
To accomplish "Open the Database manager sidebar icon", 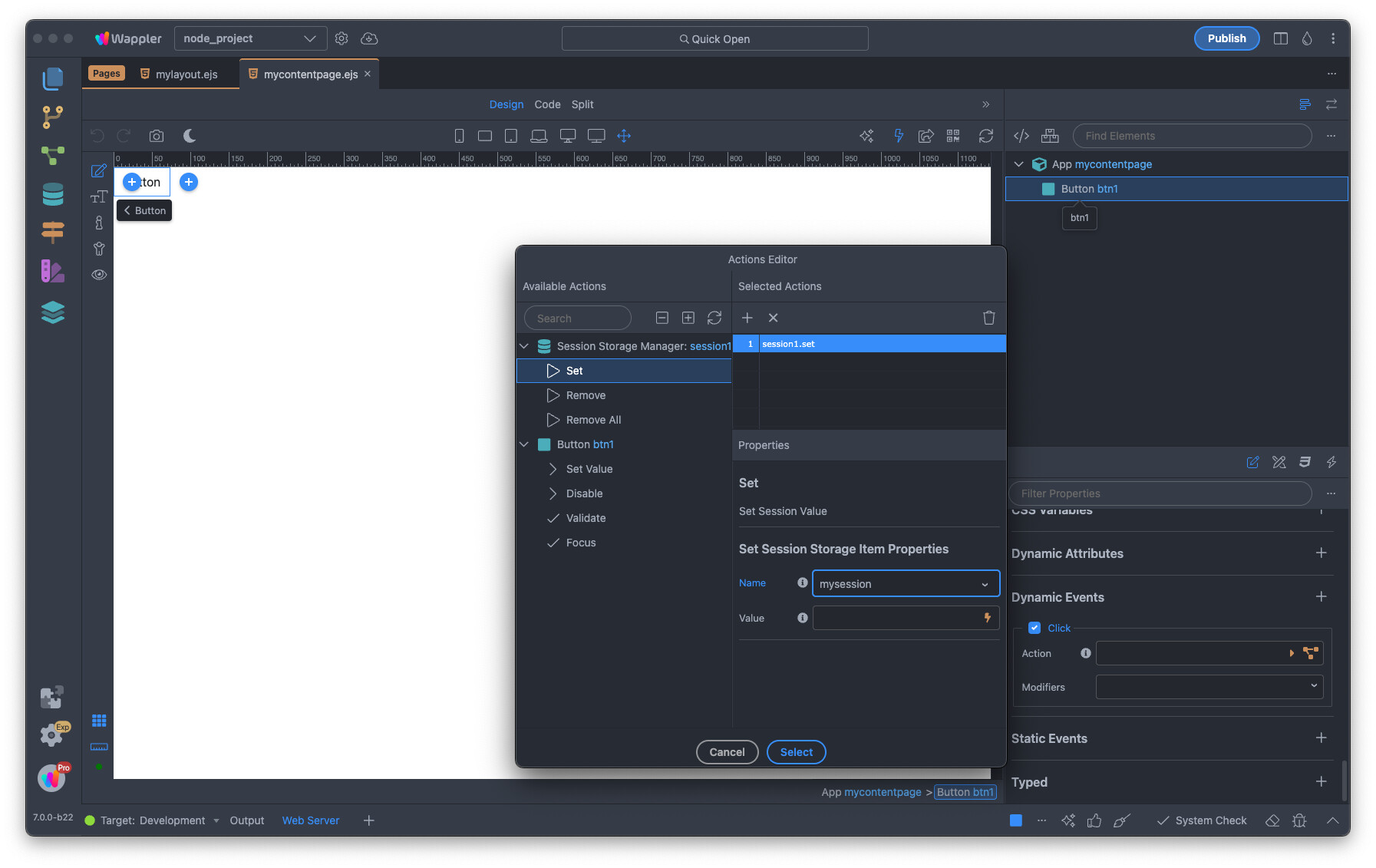I will (52, 194).
